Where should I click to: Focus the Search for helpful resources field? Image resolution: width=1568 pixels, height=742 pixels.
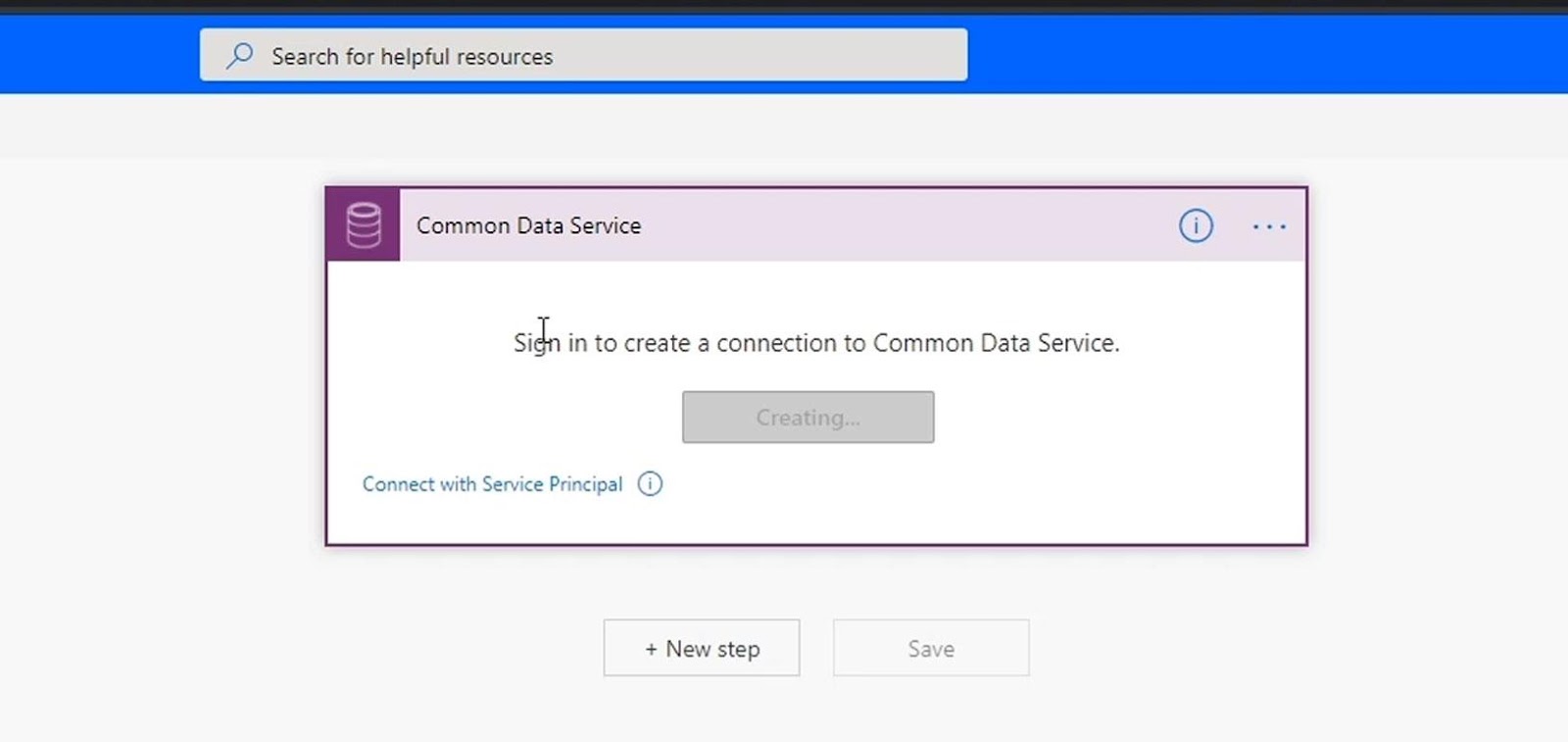click(x=583, y=55)
